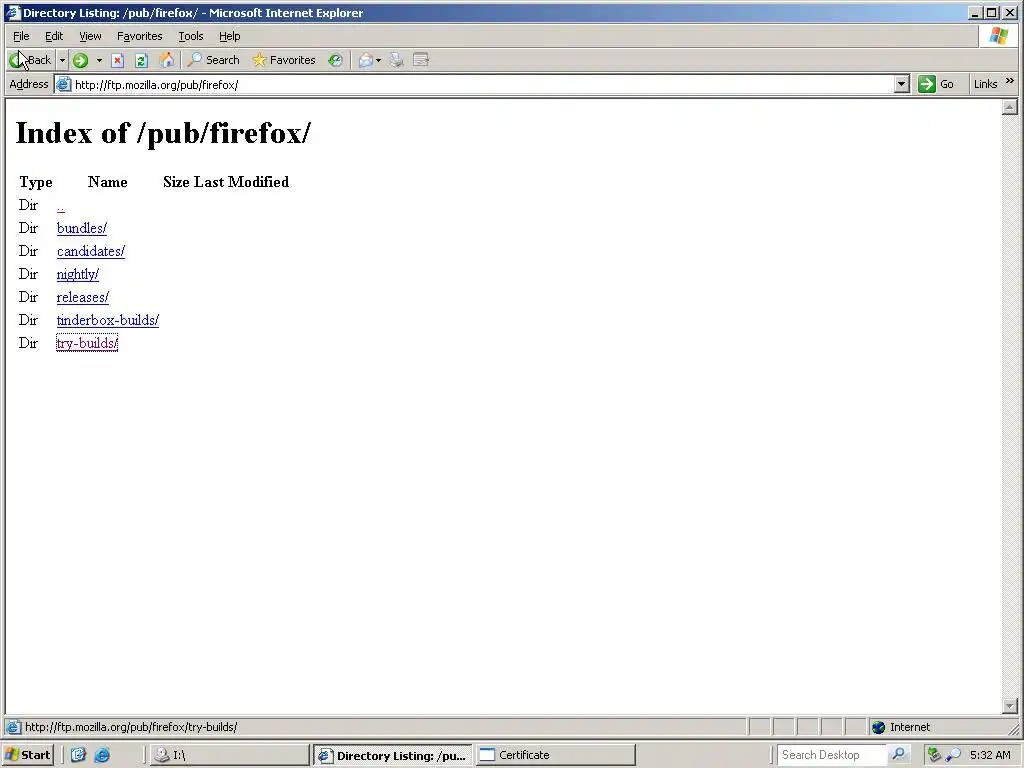
Task: Click the green Forward arrow icon
Action: (x=80, y=61)
